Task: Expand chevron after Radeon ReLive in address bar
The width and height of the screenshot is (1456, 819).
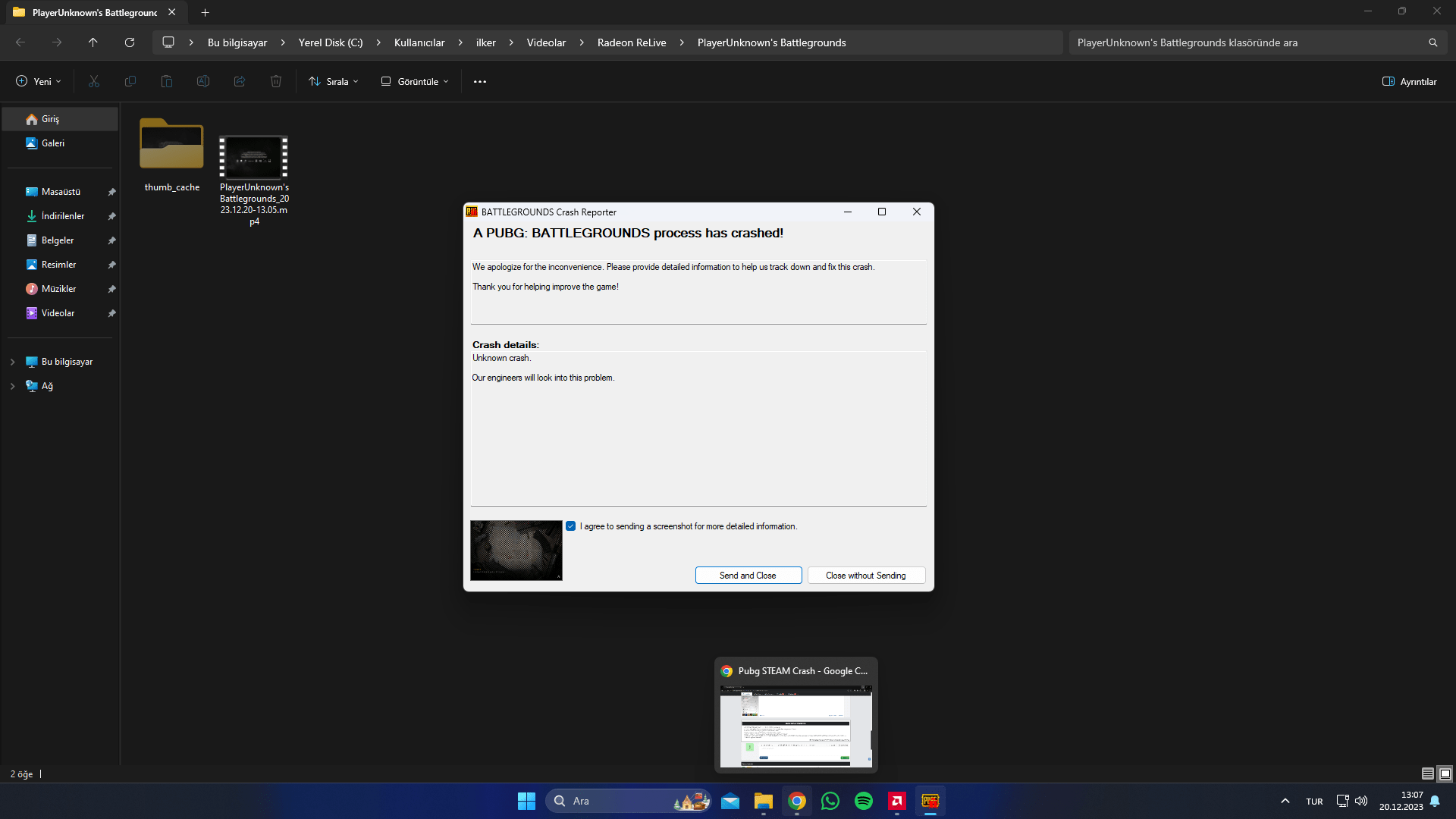Action: tap(682, 42)
